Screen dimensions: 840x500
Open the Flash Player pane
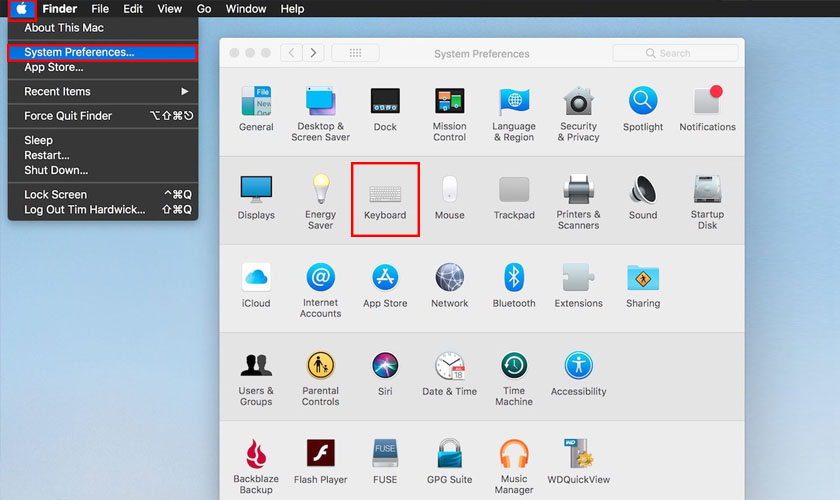pyautogui.click(x=320, y=461)
